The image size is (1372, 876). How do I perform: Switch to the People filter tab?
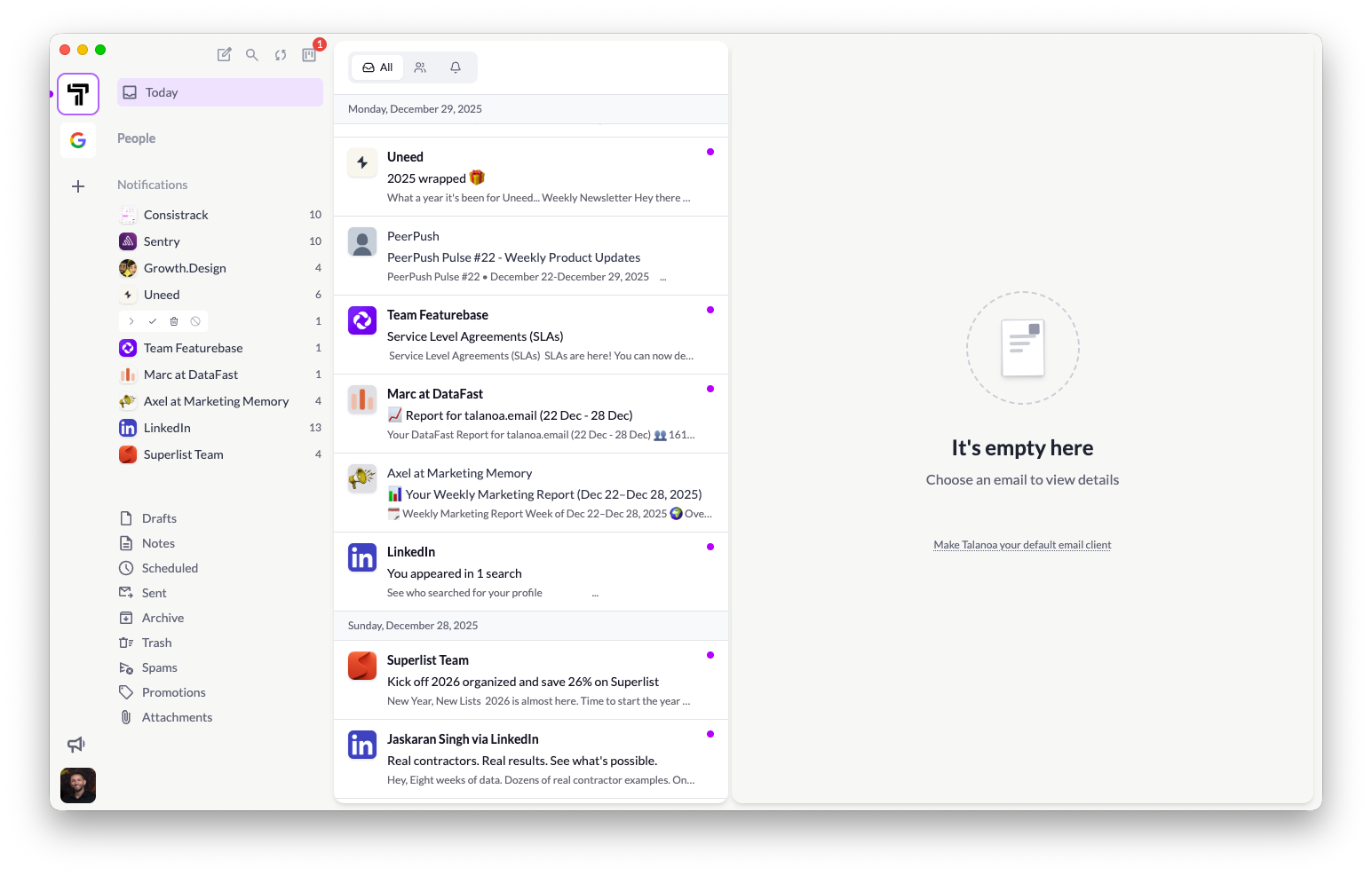coord(420,67)
